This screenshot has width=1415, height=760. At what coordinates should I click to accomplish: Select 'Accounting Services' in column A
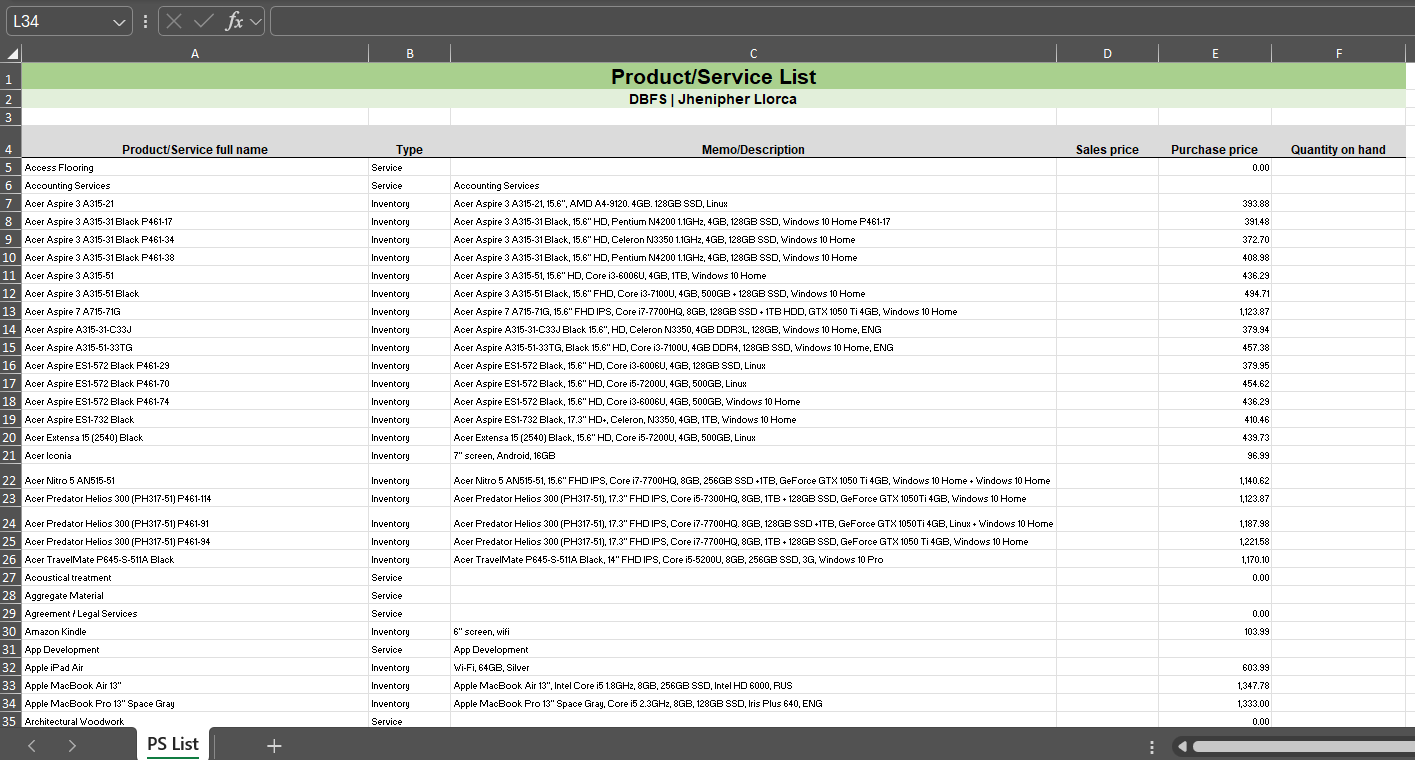[195, 186]
